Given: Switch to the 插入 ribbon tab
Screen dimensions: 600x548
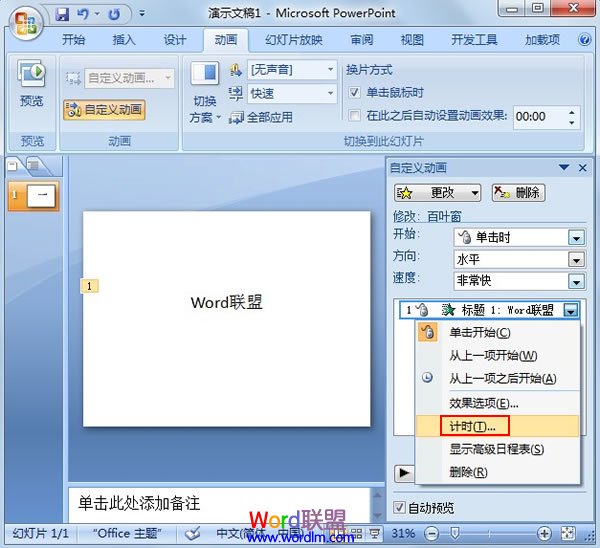Looking at the screenshot, I should pos(124,39).
